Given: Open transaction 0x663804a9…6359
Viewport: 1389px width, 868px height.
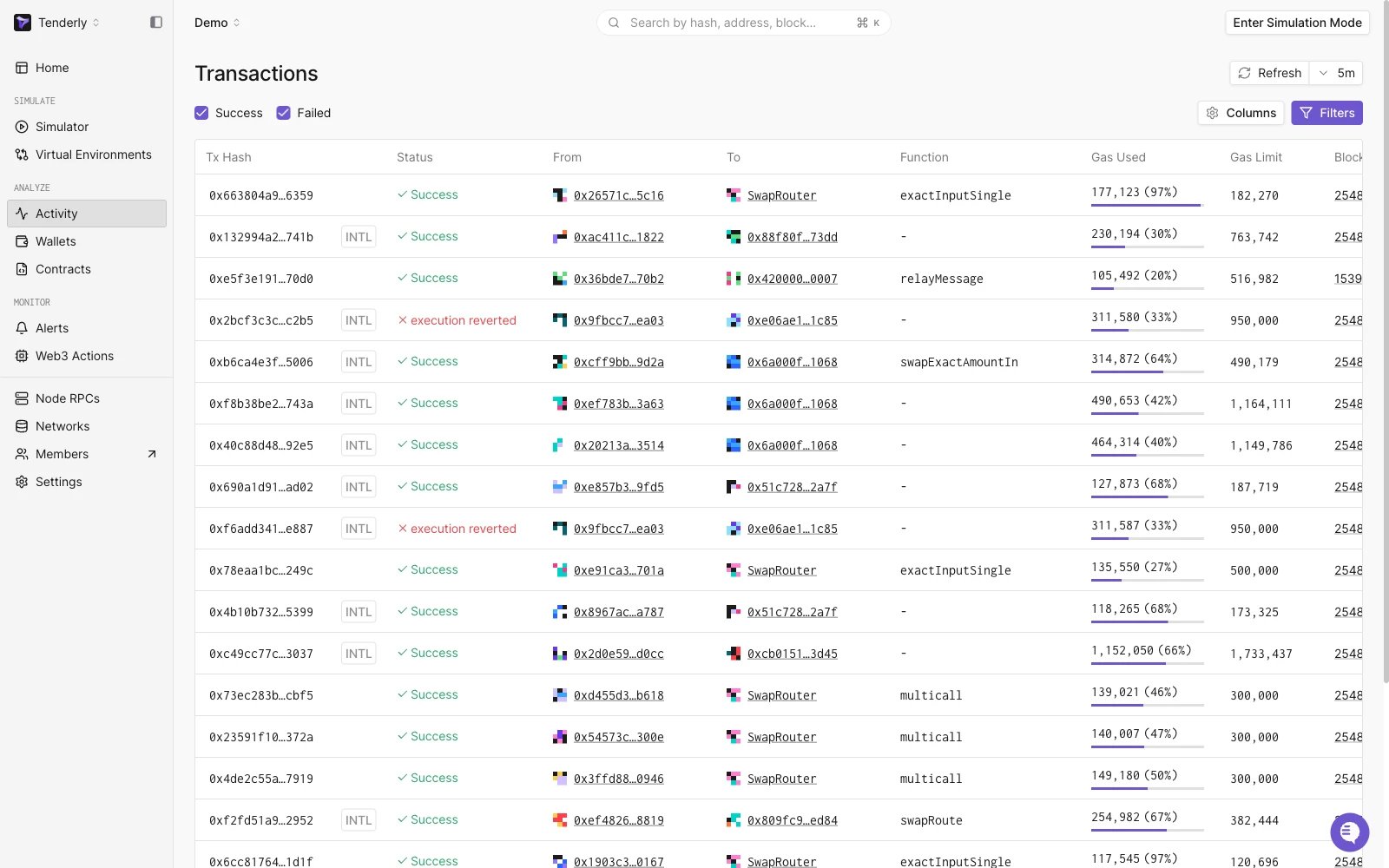Looking at the screenshot, I should [261, 195].
